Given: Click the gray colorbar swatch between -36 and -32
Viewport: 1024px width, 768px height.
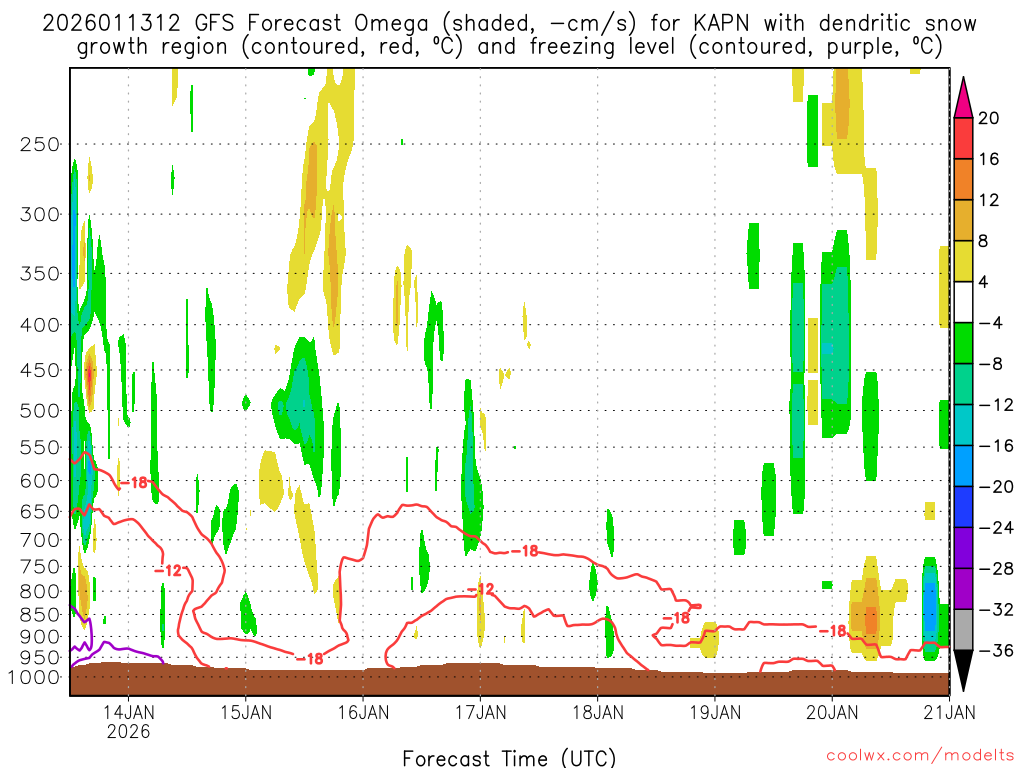Looking at the screenshot, I should pyautogui.click(x=963, y=630).
